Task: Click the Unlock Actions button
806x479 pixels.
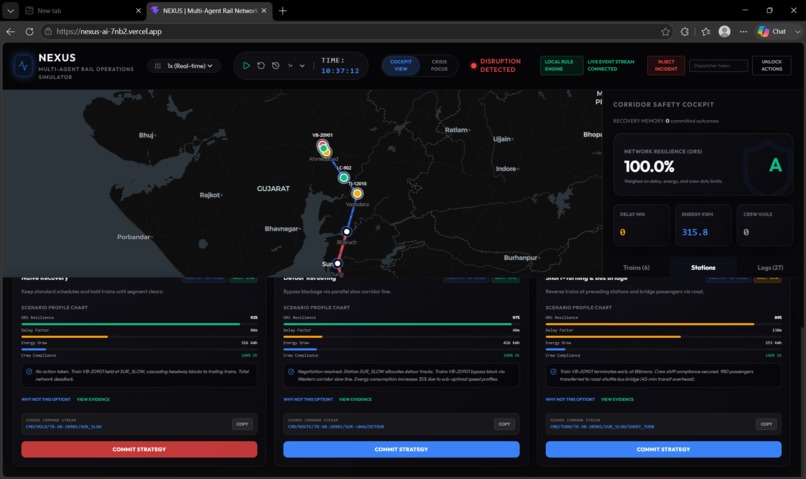Action: click(772, 65)
